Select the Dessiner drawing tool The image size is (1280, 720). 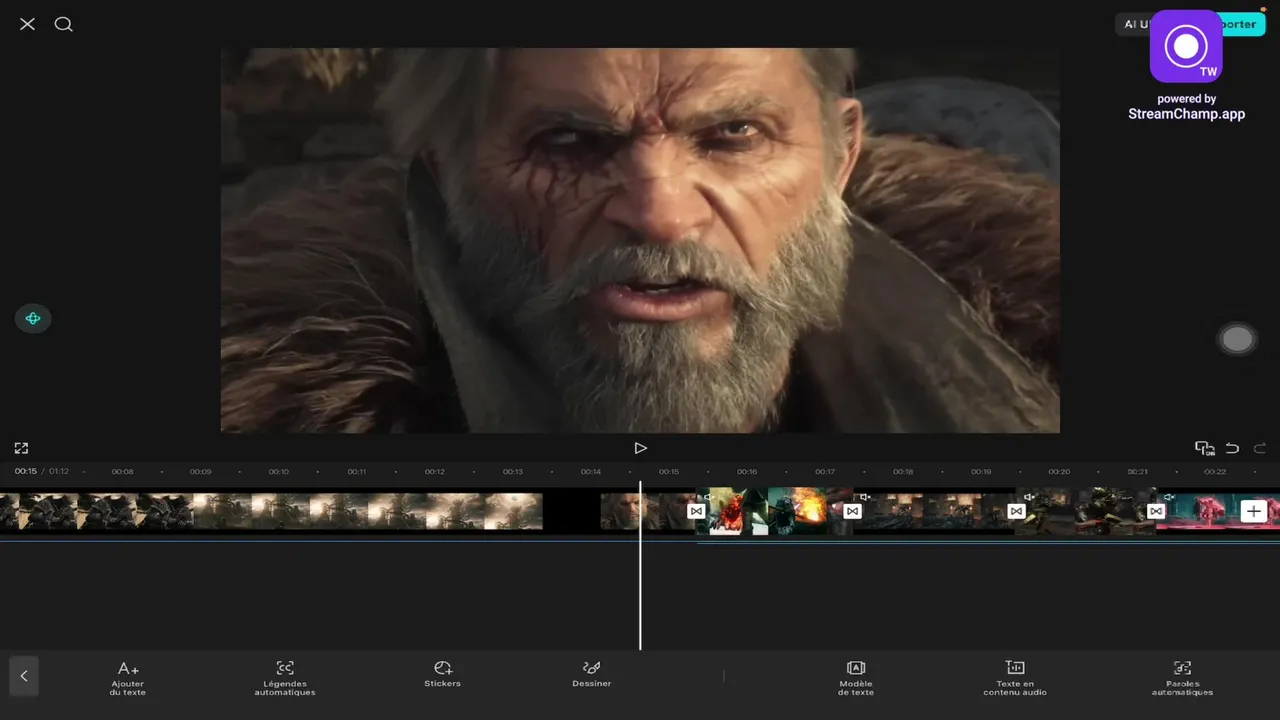pyautogui.click(x=592, y=674)
